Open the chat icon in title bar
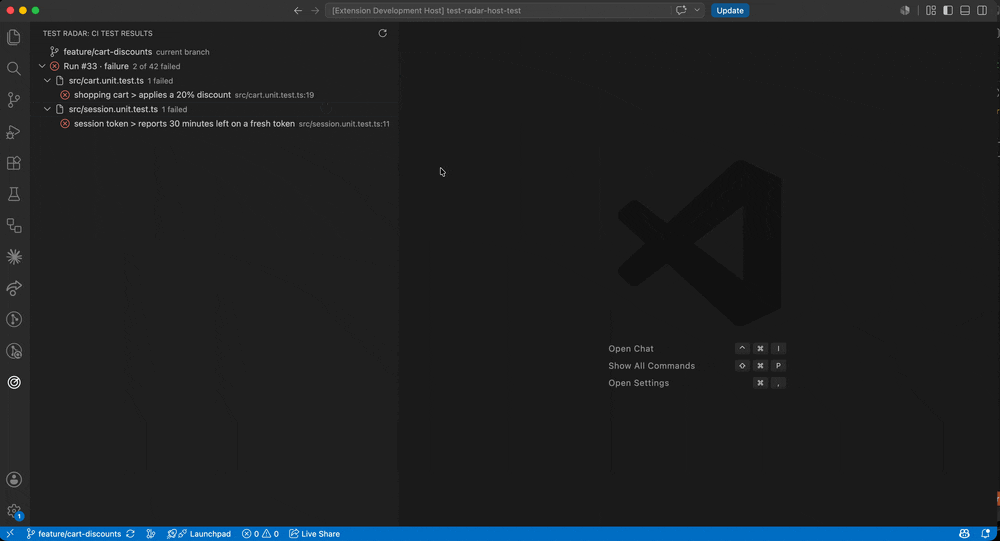1000x541 pixels. pyautogui.click(x=681, y=10)
